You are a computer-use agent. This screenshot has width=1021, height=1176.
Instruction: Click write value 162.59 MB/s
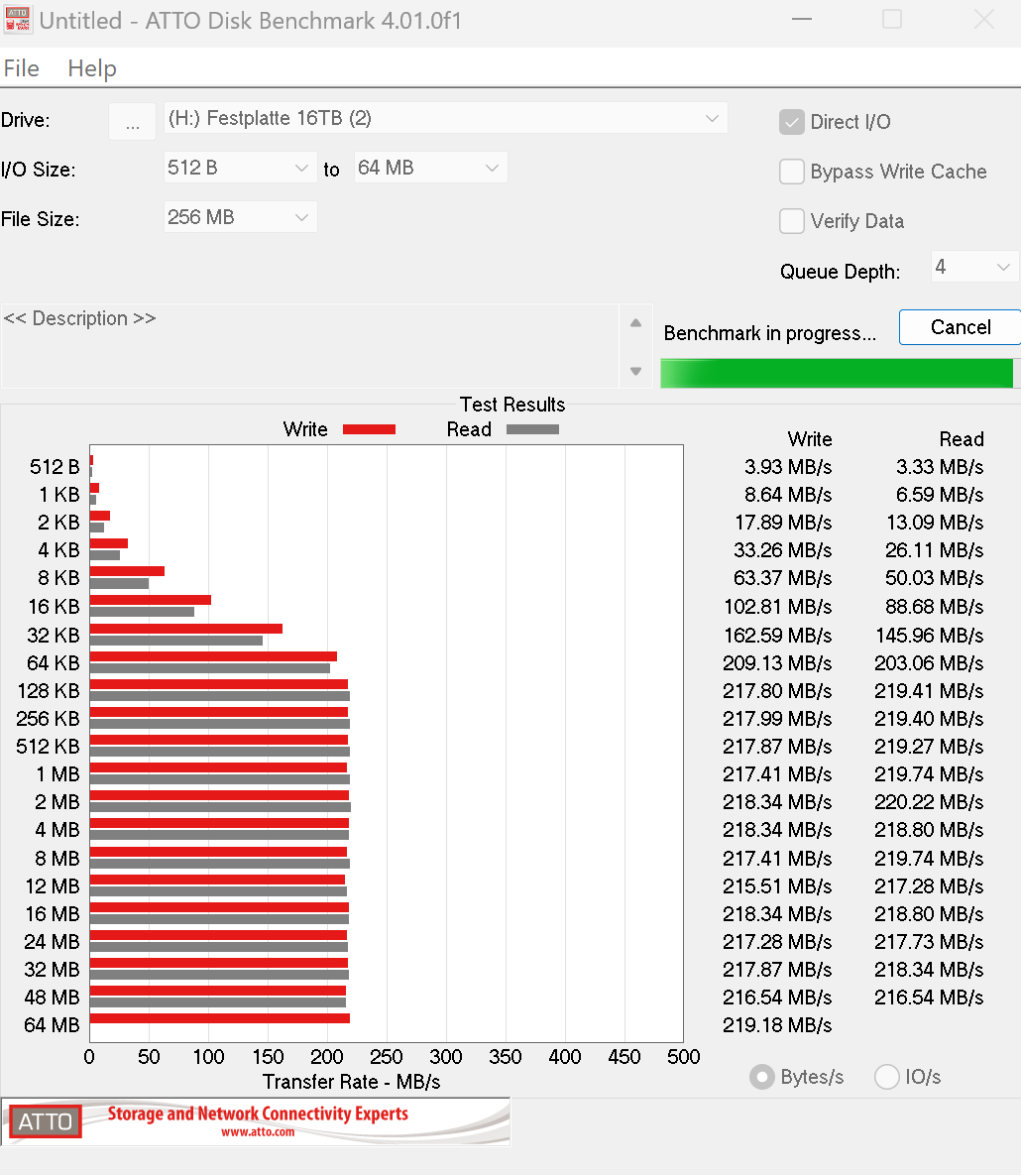777,636
